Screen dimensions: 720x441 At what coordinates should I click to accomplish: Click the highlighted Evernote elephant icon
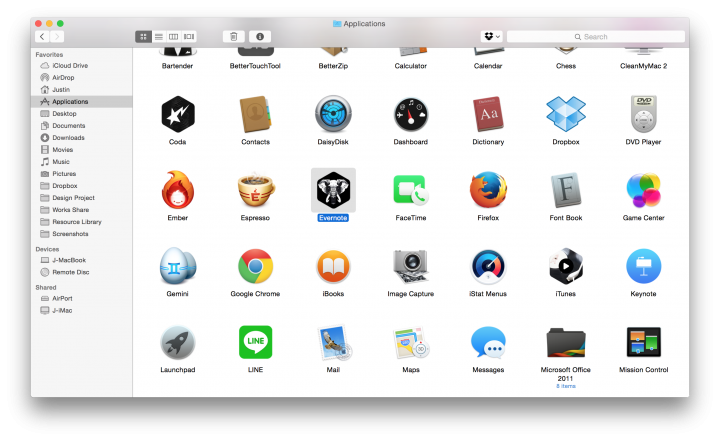pos(333,190)
